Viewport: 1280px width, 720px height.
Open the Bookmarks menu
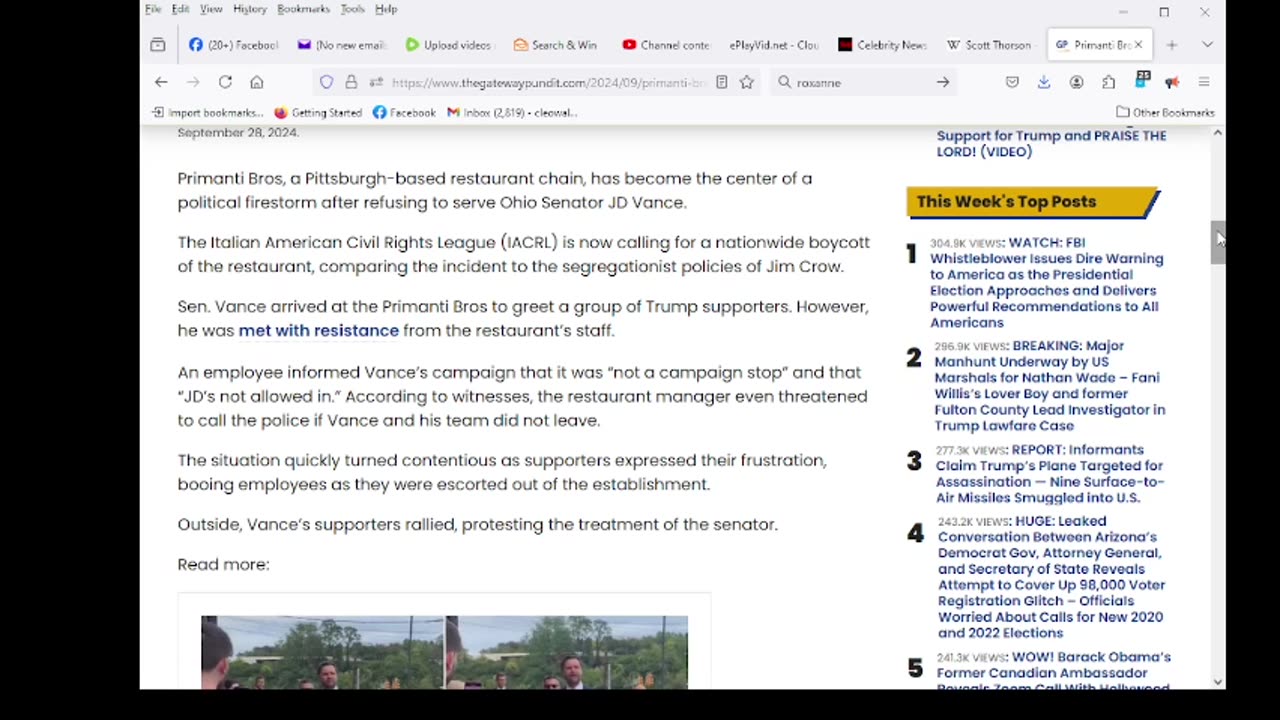click(303, 9)
